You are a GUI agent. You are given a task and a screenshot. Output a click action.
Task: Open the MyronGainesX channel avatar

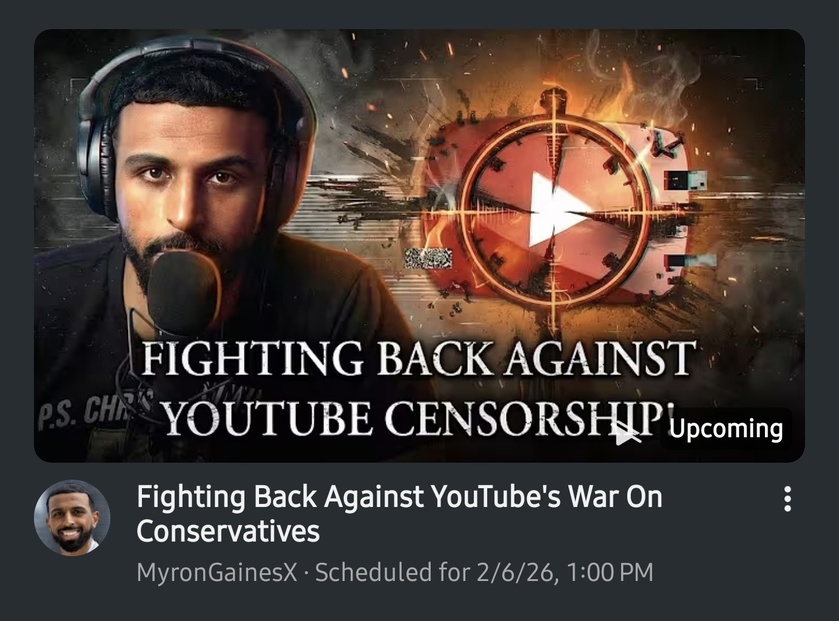(72, 518)
